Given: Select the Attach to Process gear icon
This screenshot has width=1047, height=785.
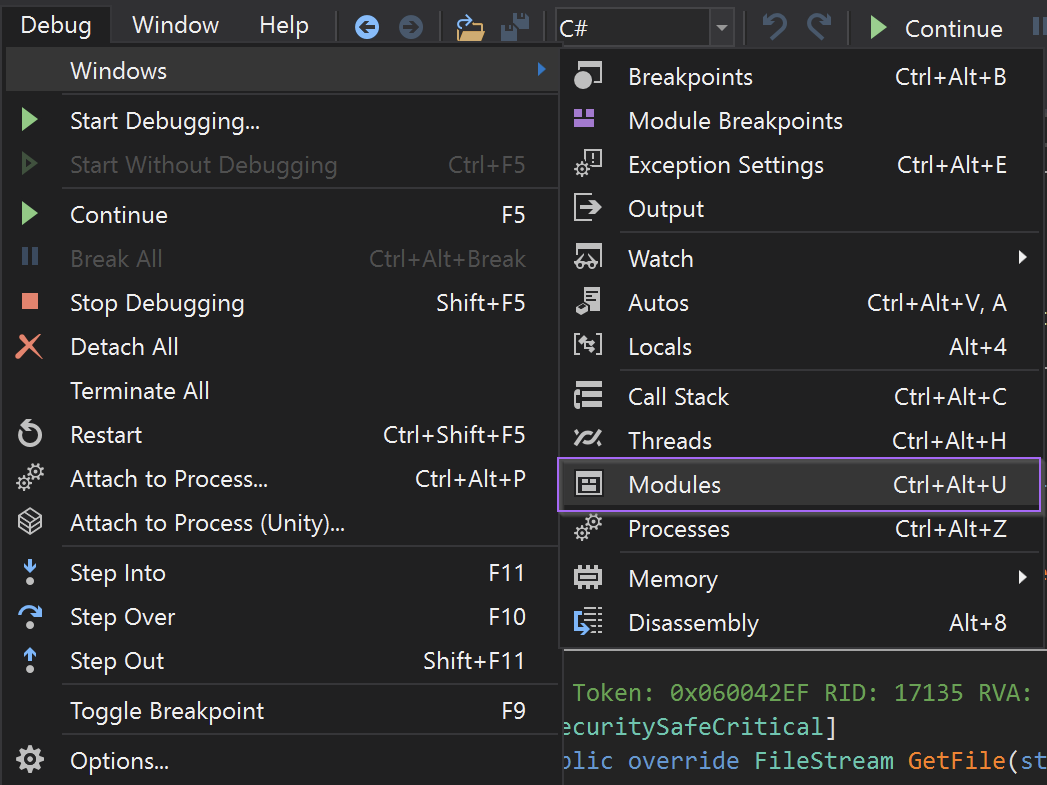Looking at the screenshot, I should pos(30,478).
